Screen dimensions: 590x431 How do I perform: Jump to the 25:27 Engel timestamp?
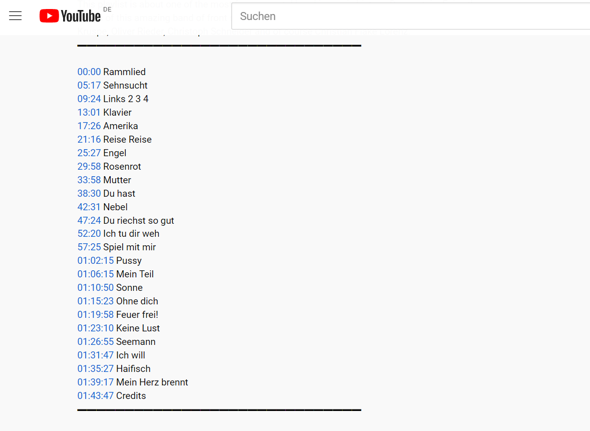89,153
